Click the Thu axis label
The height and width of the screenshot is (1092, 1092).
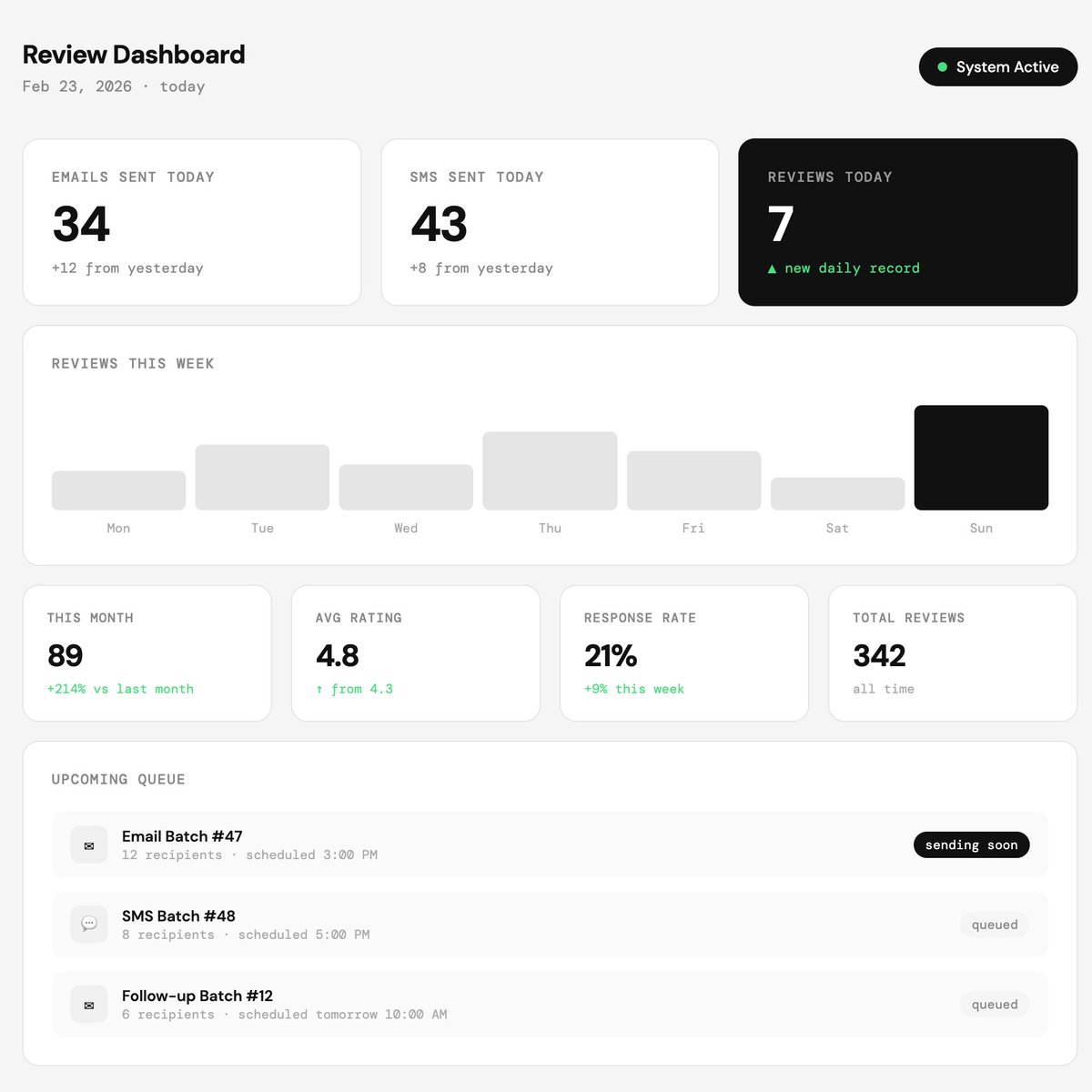pyautogui.click(x=550, y=528)
